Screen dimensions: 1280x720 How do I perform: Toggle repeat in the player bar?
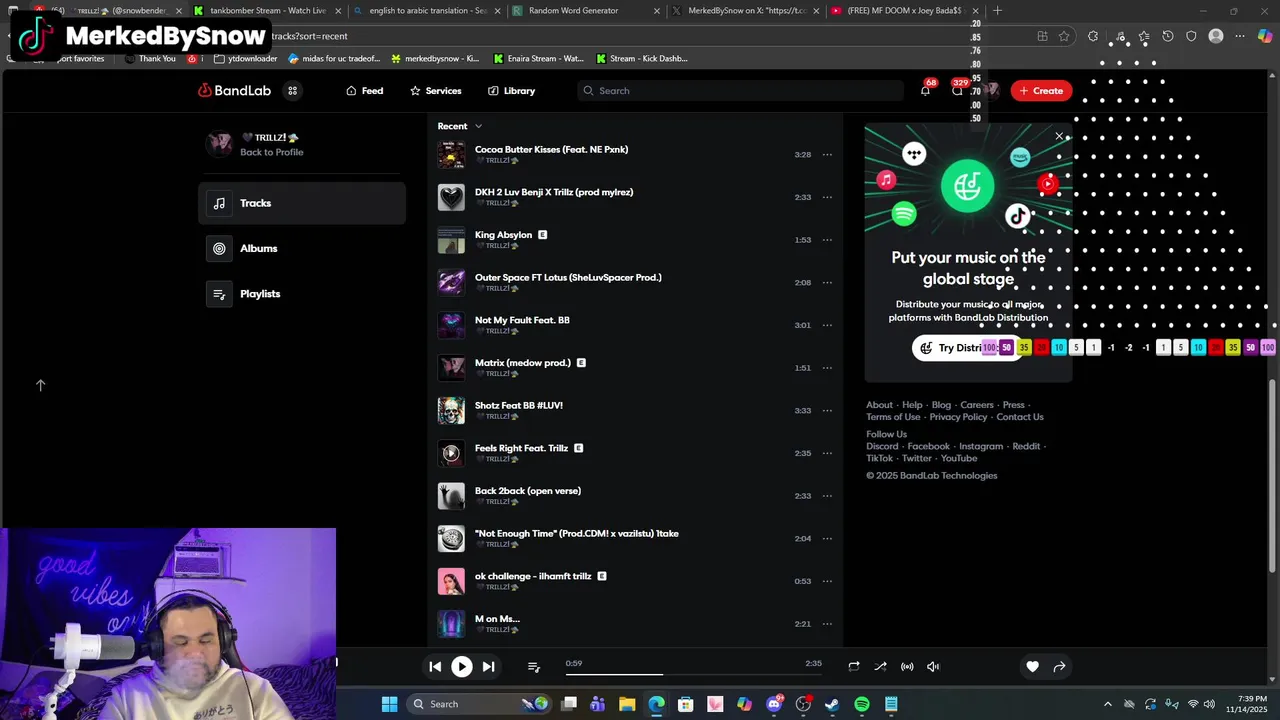pos(854,667)
